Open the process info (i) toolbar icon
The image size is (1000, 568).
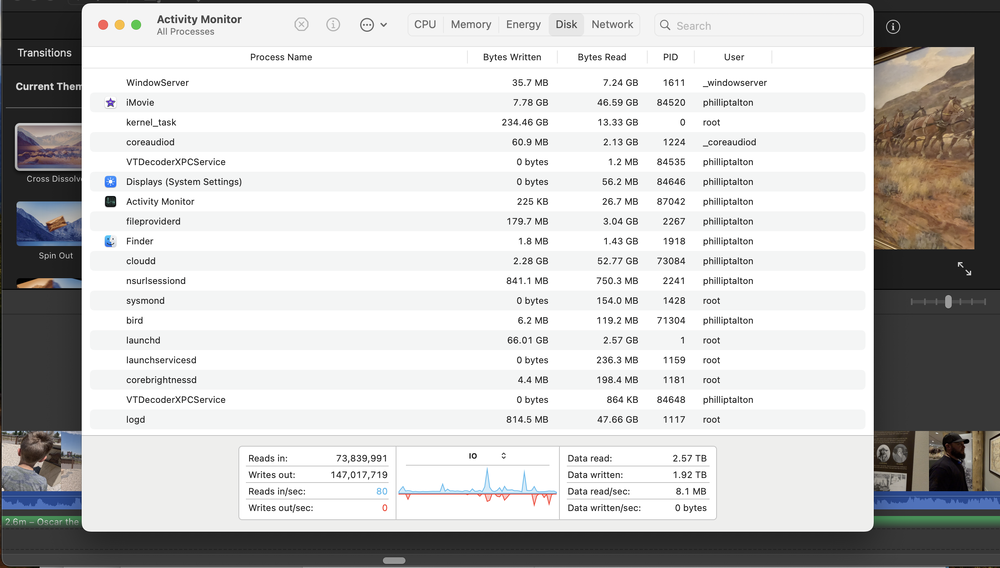pos(333,24)
